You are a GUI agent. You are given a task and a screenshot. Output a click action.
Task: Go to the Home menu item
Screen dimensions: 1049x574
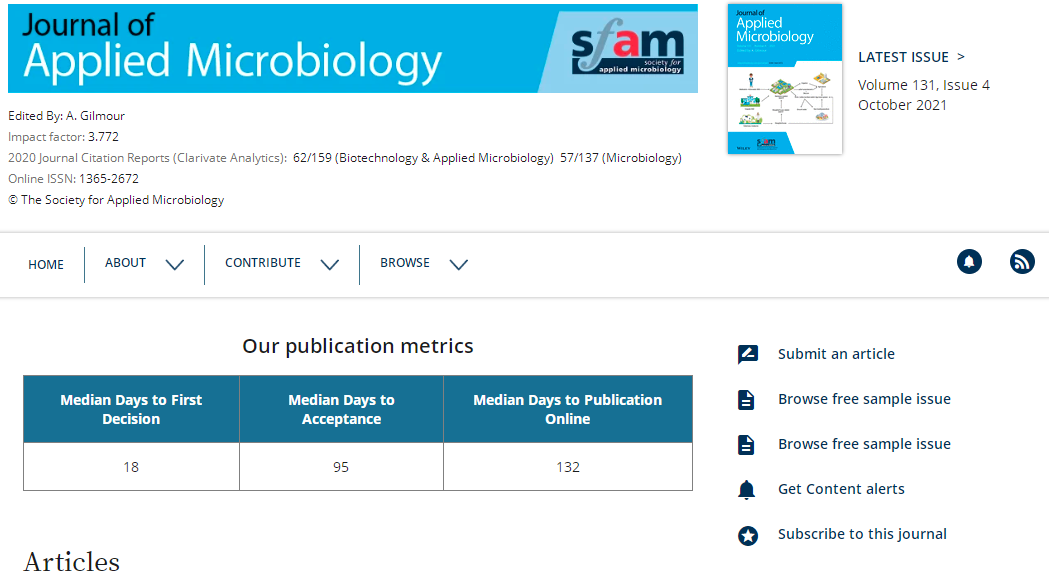tap(46, 265)
